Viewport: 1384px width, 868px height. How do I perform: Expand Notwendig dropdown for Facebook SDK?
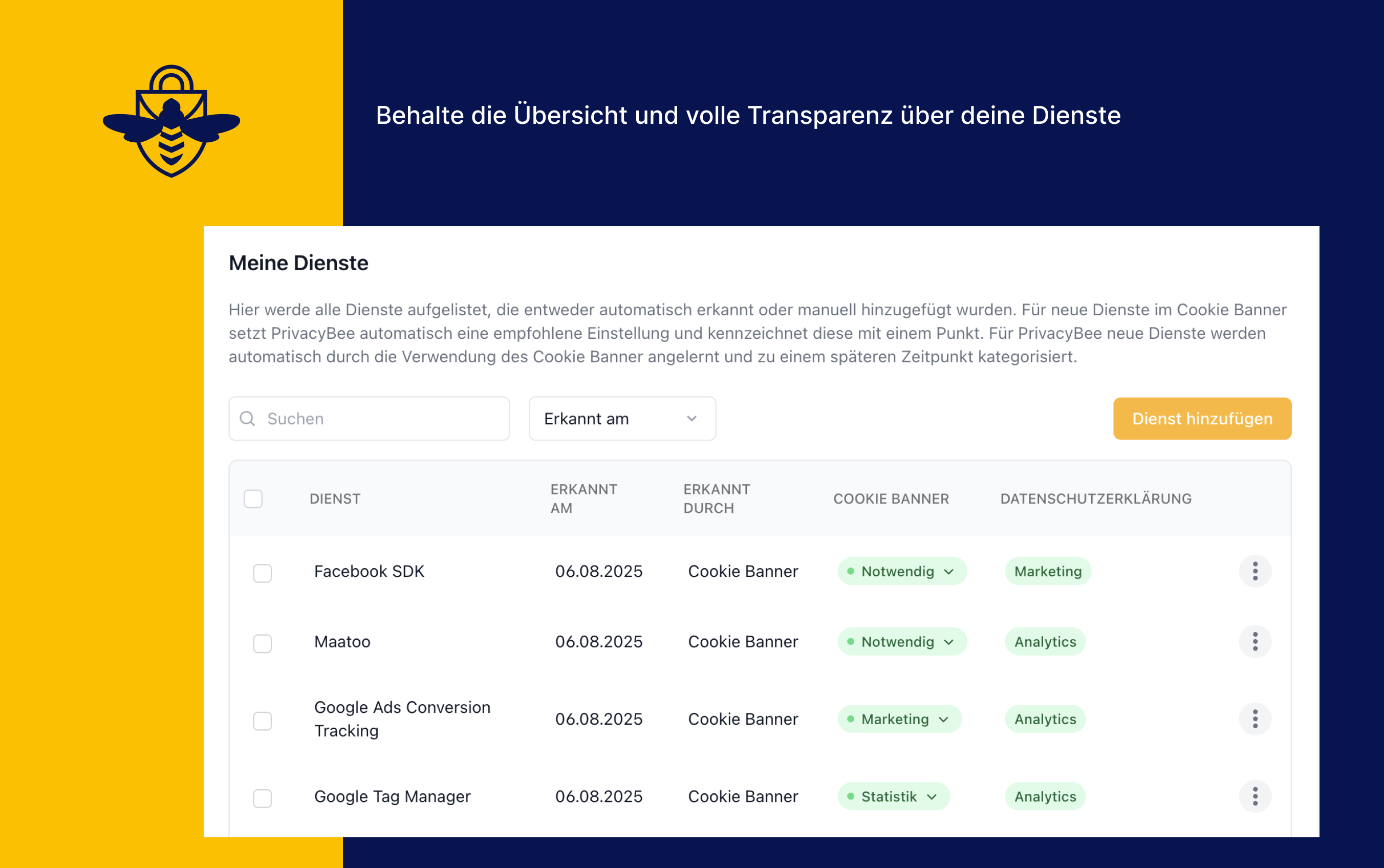point(902,571)
